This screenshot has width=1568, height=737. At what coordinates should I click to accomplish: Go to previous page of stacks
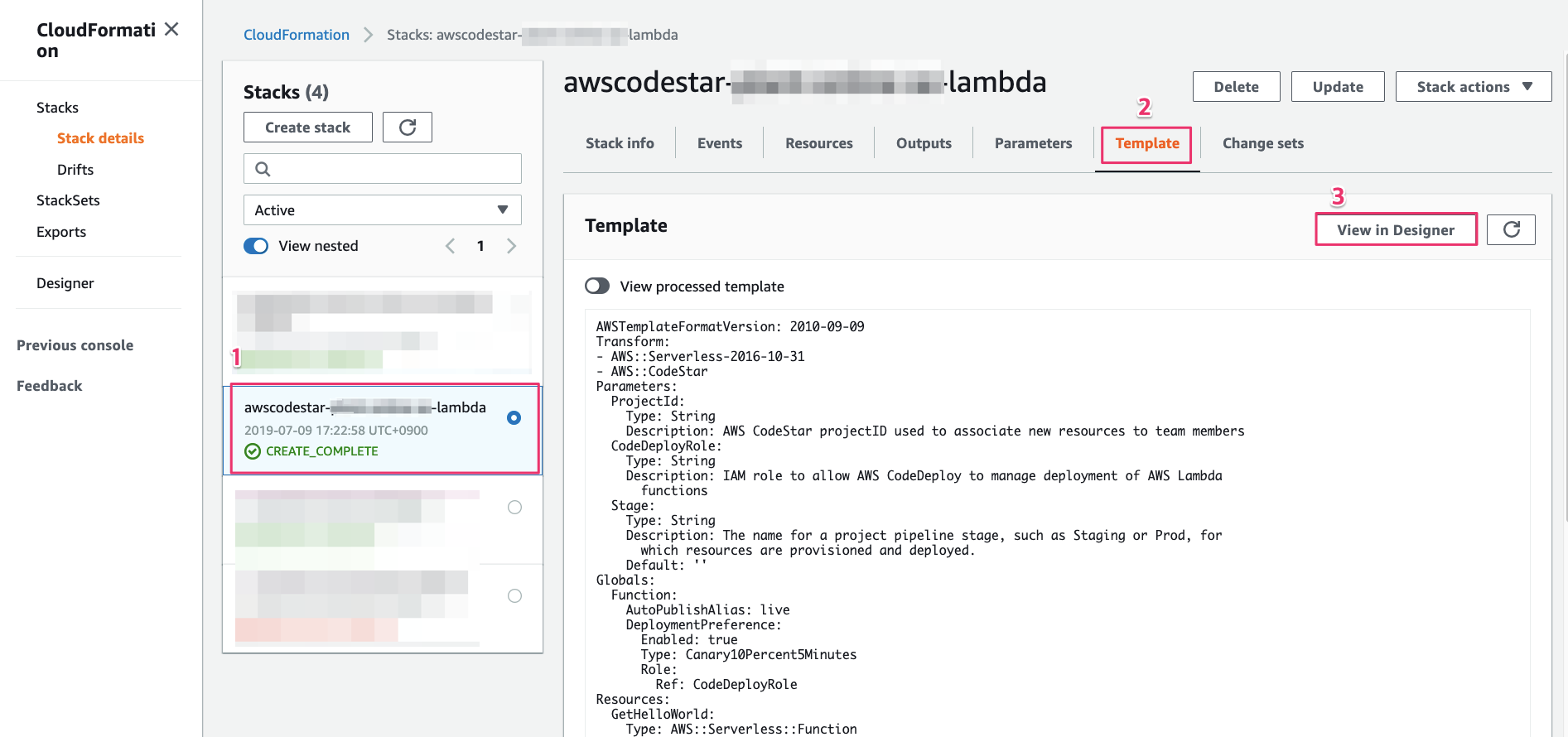coord(450,246)
